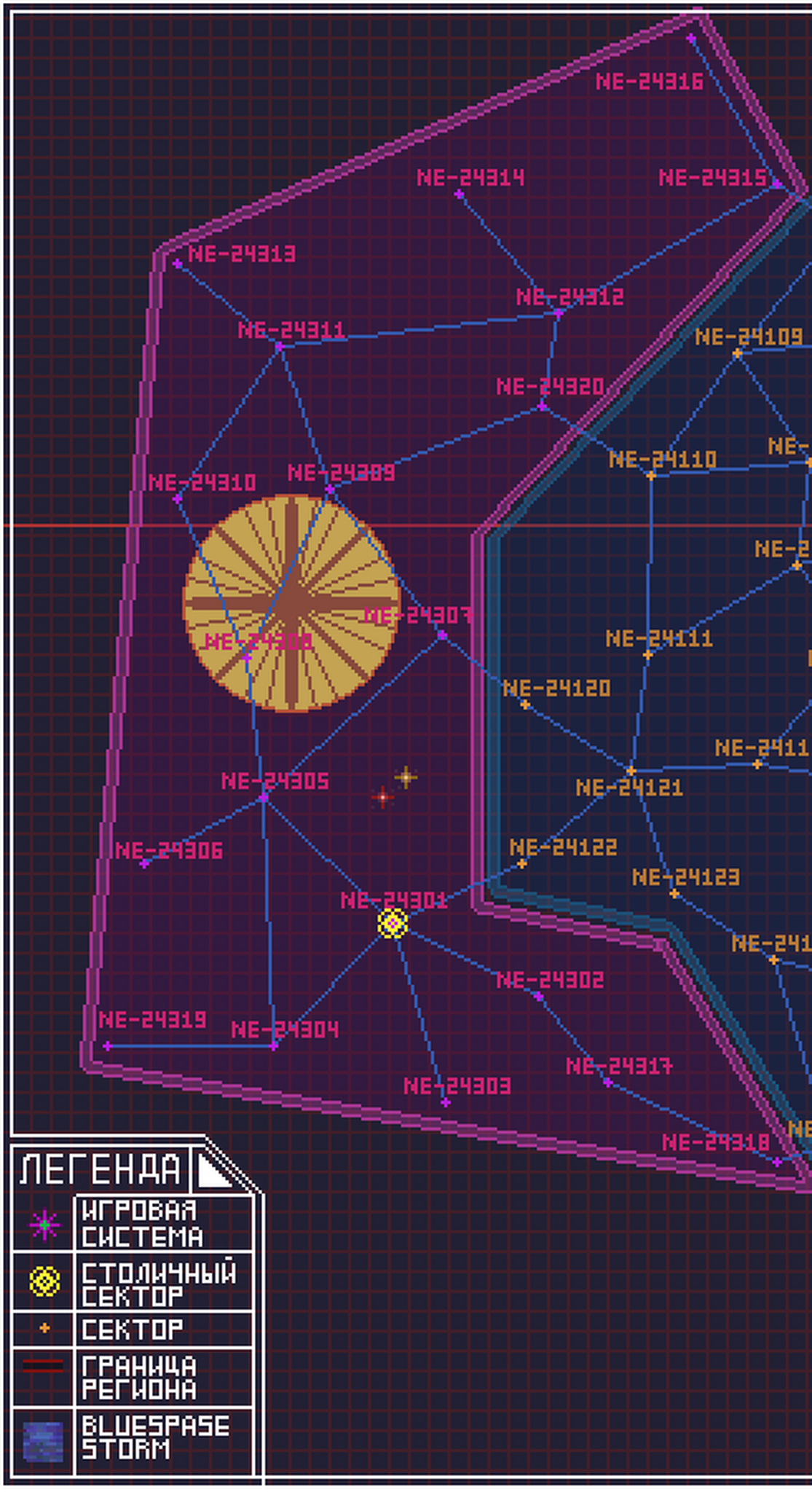This screenshot has width=812, height=1492.
Task: Click the large orange radial disc object
Action: pyautogui.click(x=291, y=603)
